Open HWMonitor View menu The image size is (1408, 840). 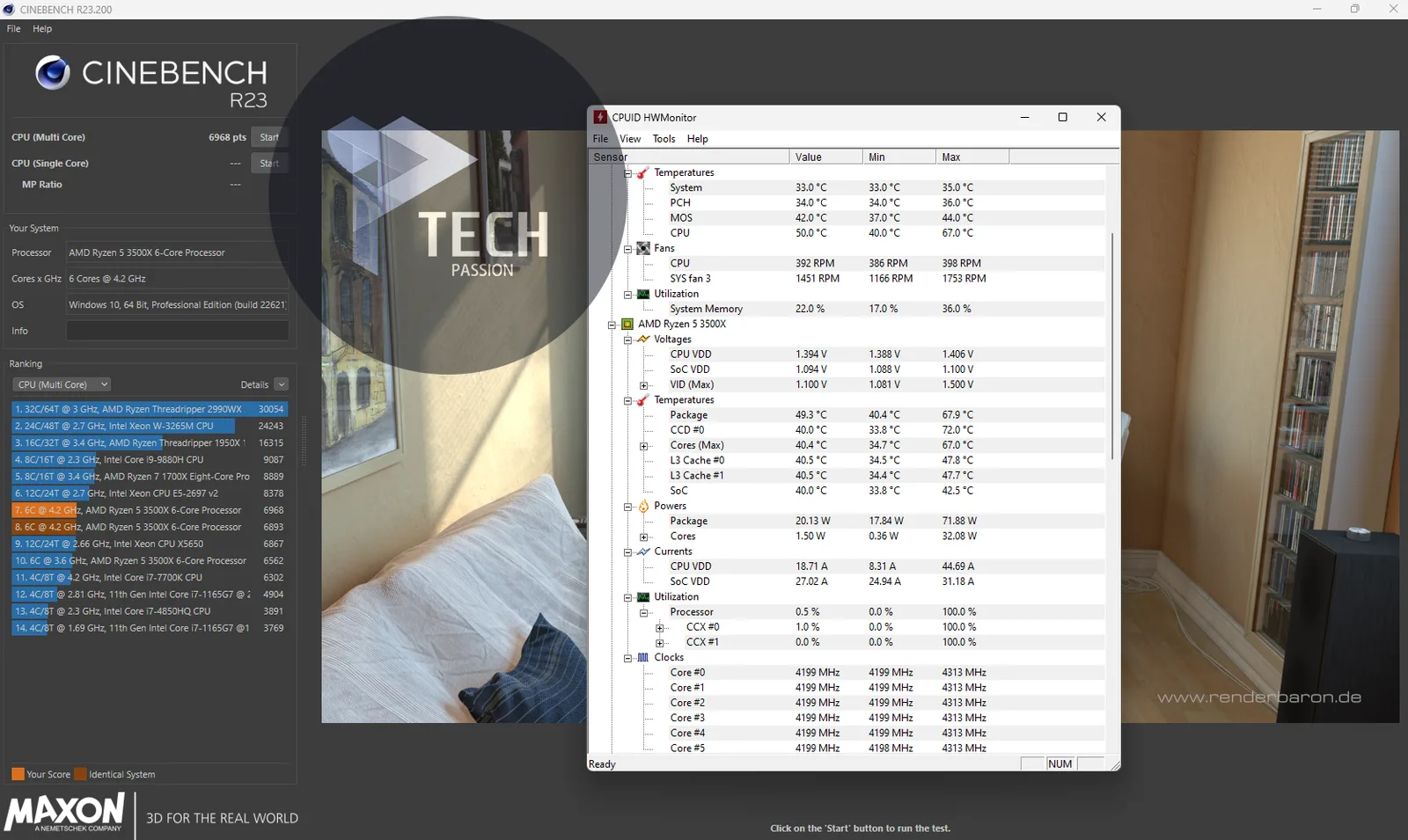[630, 139]
